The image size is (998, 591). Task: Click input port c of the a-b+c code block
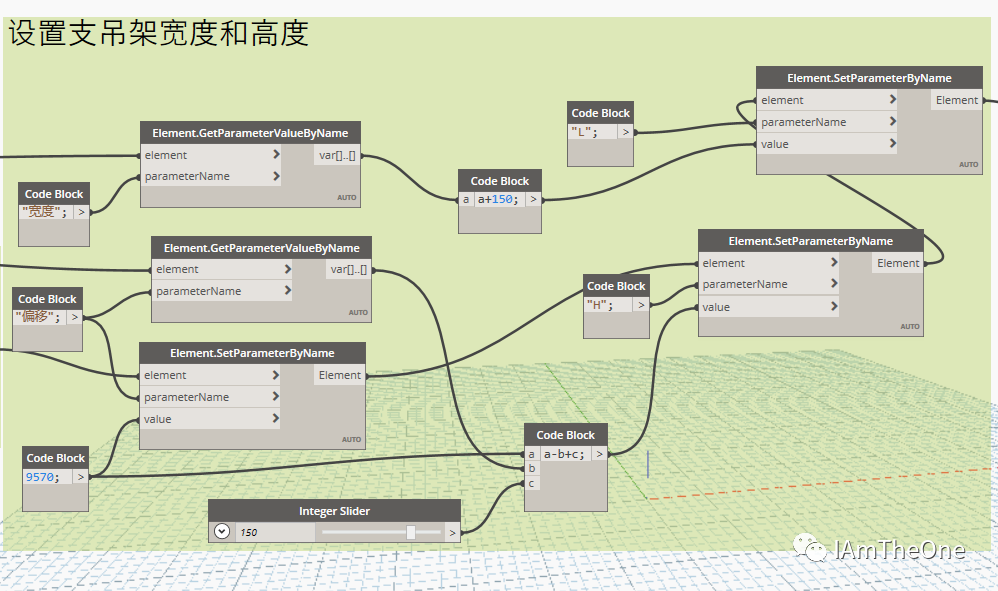pyautogui.click(x=531, y=483)
